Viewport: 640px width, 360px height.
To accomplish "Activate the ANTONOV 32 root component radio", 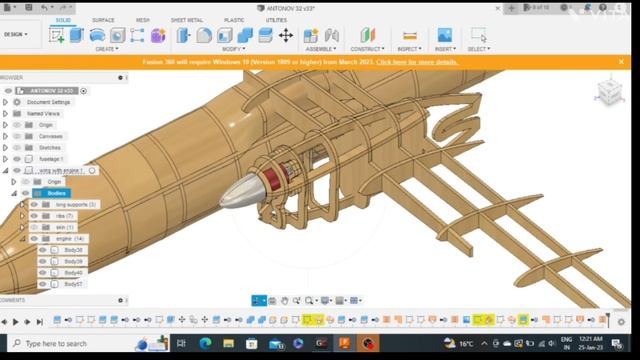I will (x=84, y=91).
